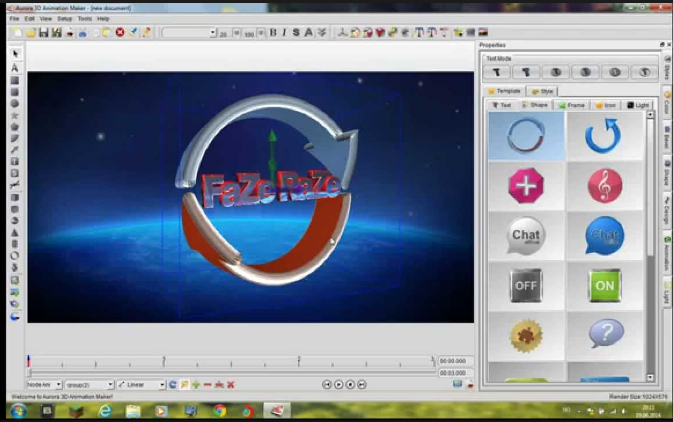Switch to the Light template tab
The height and width of the screenshot is (422, 673).
click(638, 105)
